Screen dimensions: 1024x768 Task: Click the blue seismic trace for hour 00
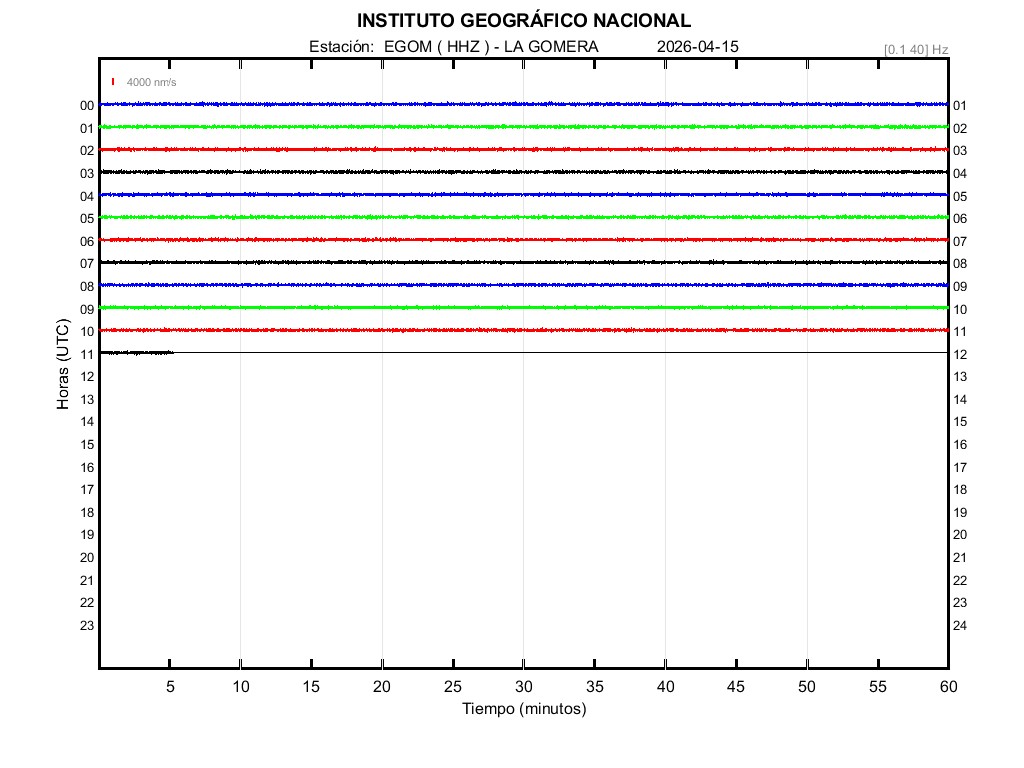pyautogui.click(x=524, y=104)
